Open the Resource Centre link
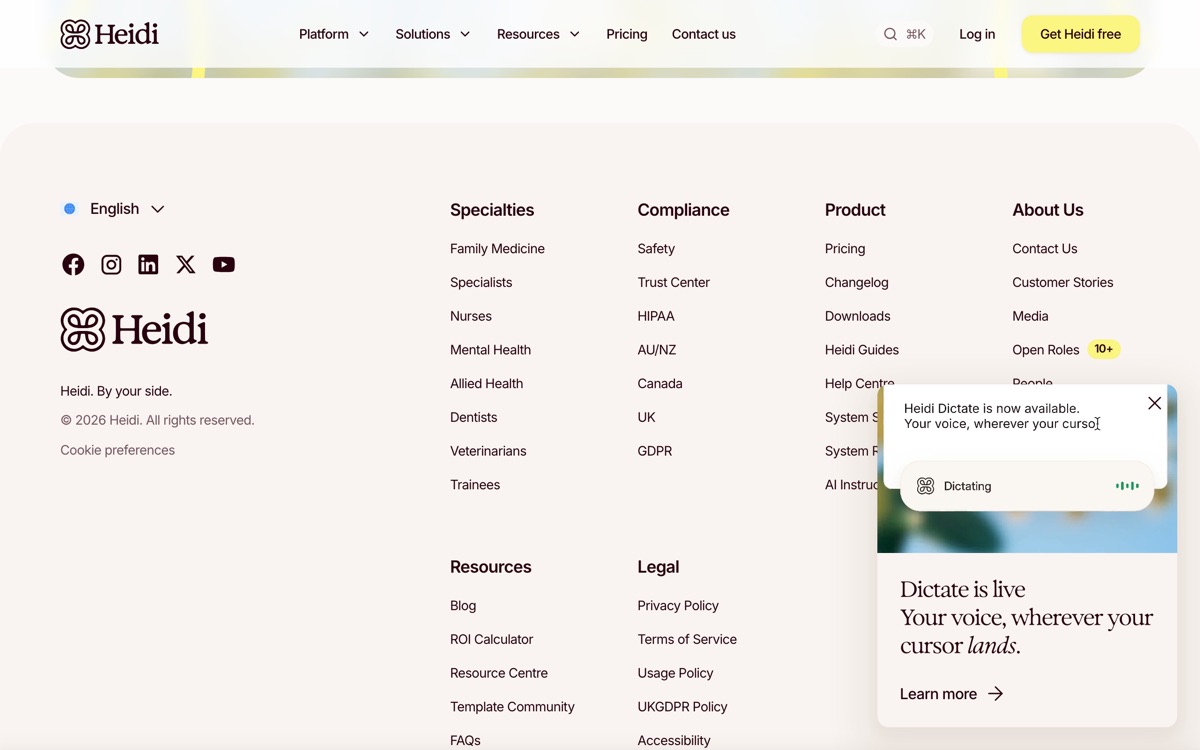This screenshot has height=750, width=1200. point(499,673)
